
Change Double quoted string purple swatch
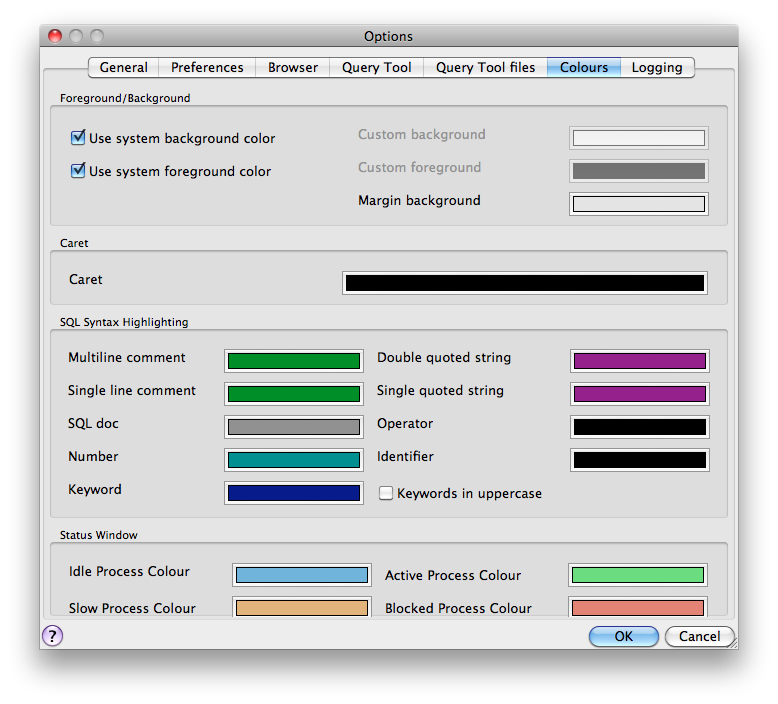[x=639, y=361]
